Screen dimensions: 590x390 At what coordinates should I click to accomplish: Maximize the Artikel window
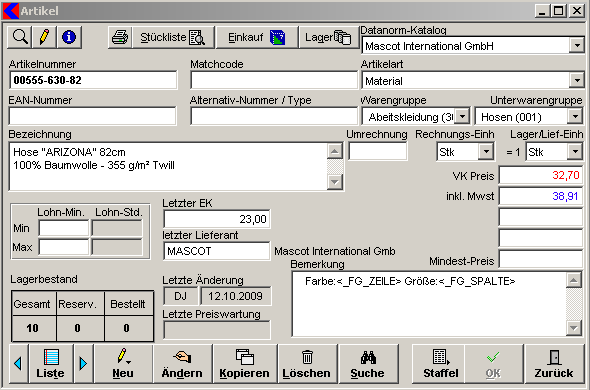click(559, 11)
